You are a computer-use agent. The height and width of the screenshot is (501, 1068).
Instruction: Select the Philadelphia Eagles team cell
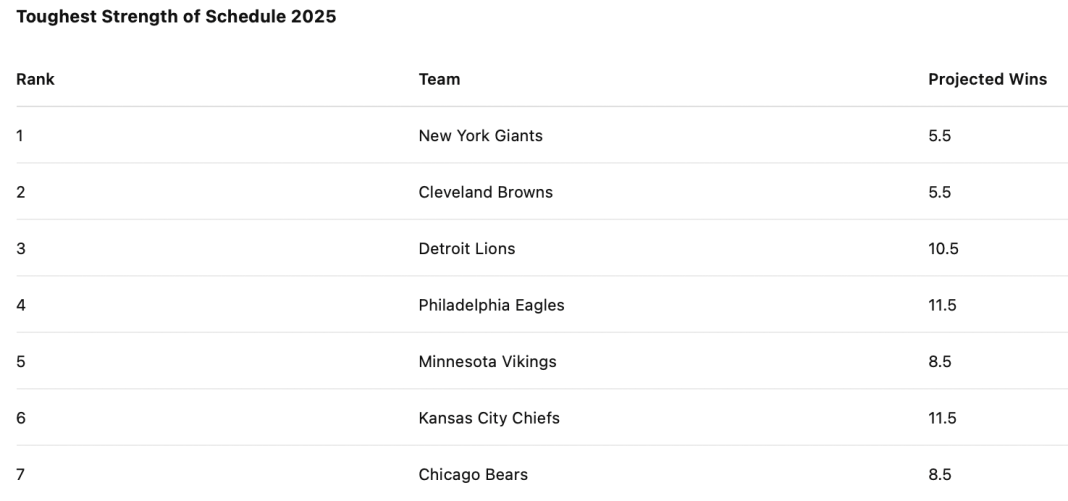[491, 305]
